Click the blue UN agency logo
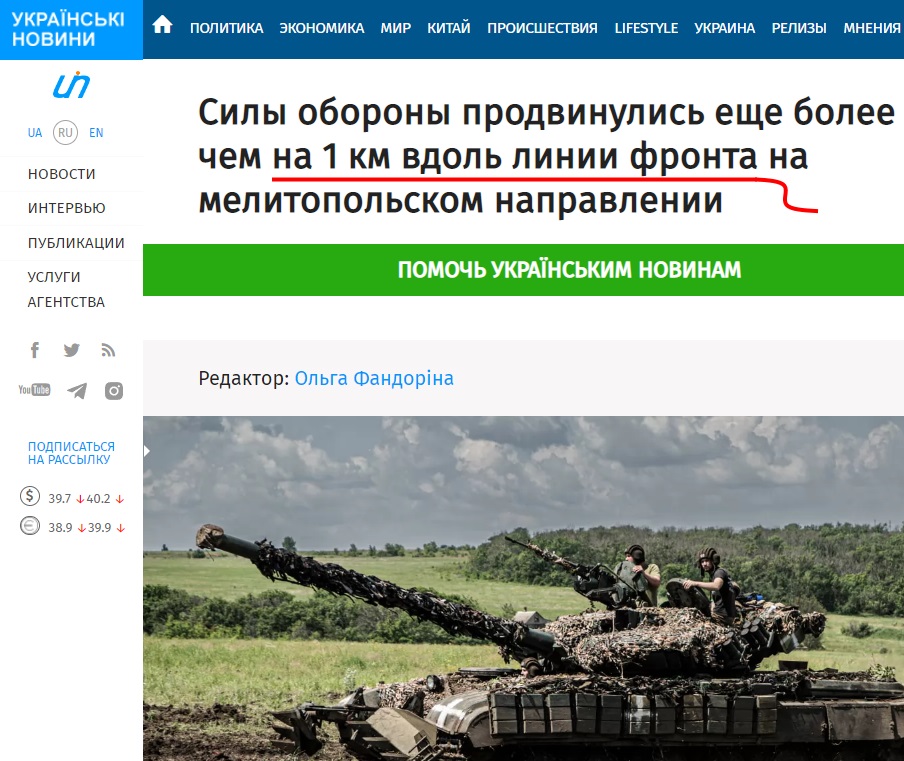The width and height of the screenshot is (904, 761). point(71,85)
